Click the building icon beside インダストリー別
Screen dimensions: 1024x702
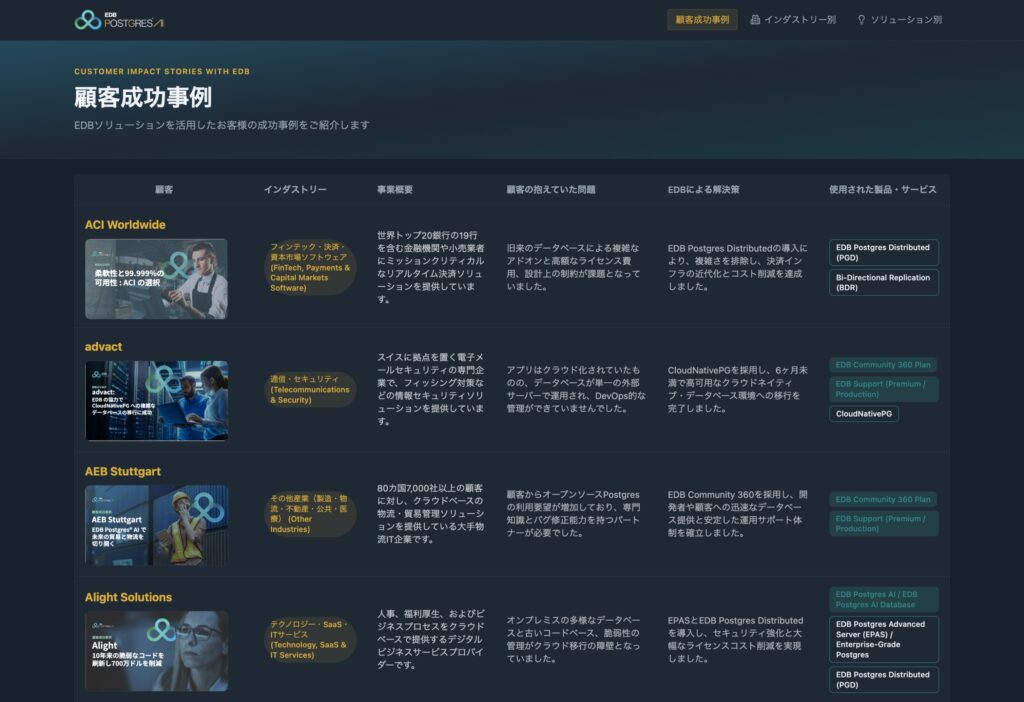coord(755,20)
